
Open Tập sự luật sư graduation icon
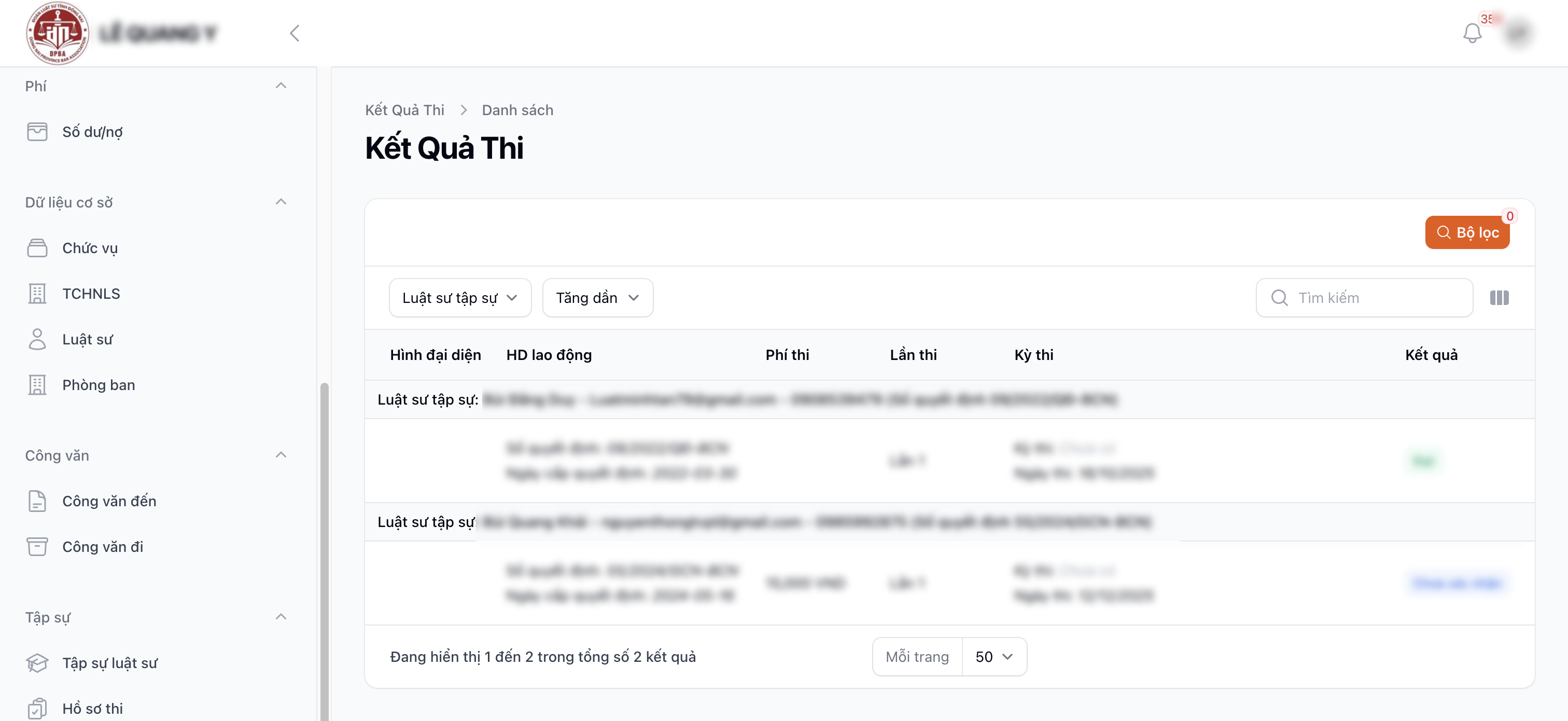click(37, 662)
